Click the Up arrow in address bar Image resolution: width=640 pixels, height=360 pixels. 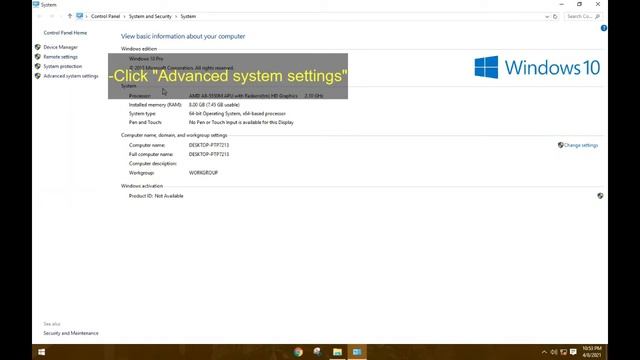tap(70, 16)
